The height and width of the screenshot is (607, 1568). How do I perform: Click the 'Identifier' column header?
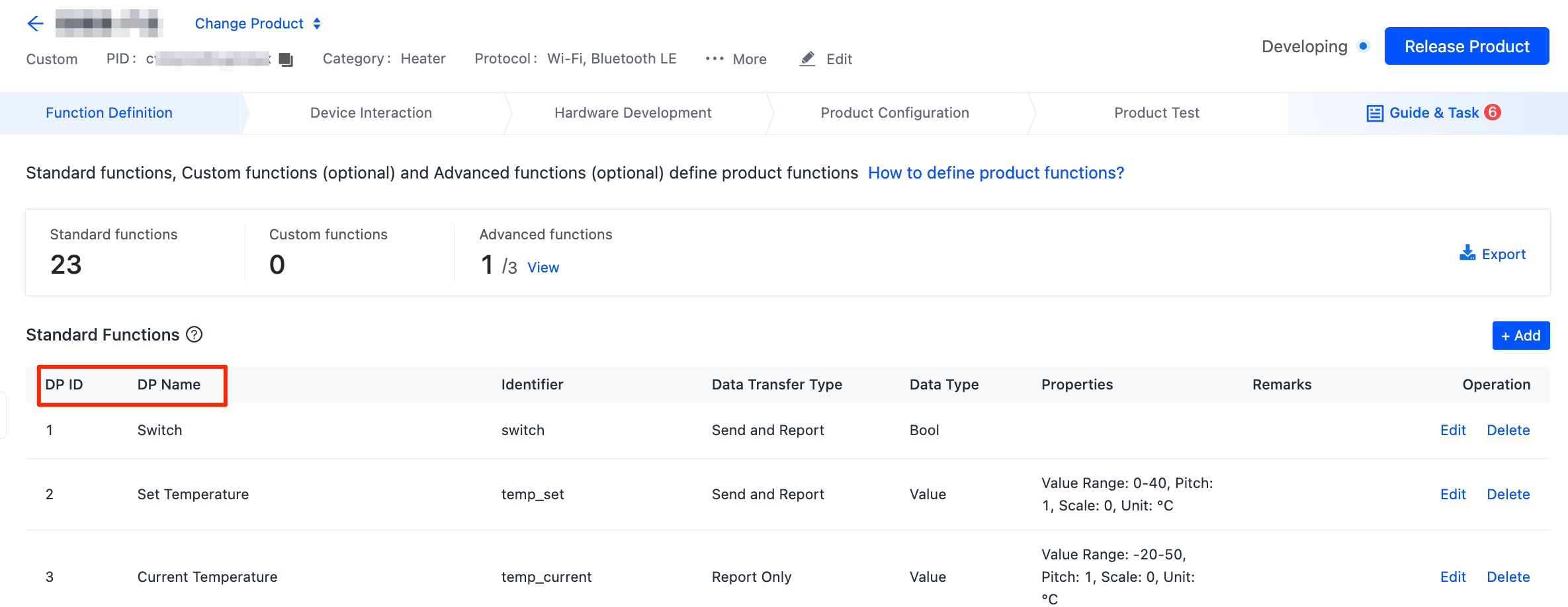click(x=532, y=384)
